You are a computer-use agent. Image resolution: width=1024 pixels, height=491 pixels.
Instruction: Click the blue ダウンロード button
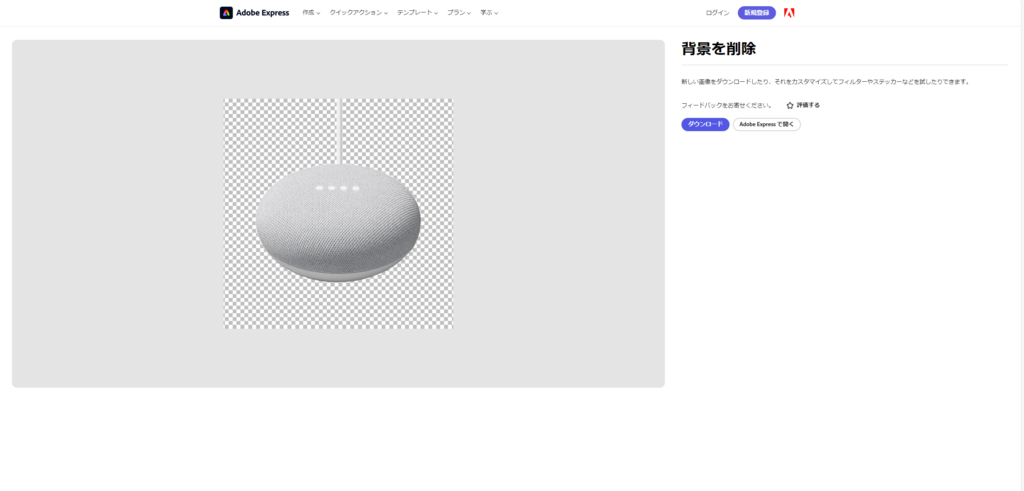705,125
